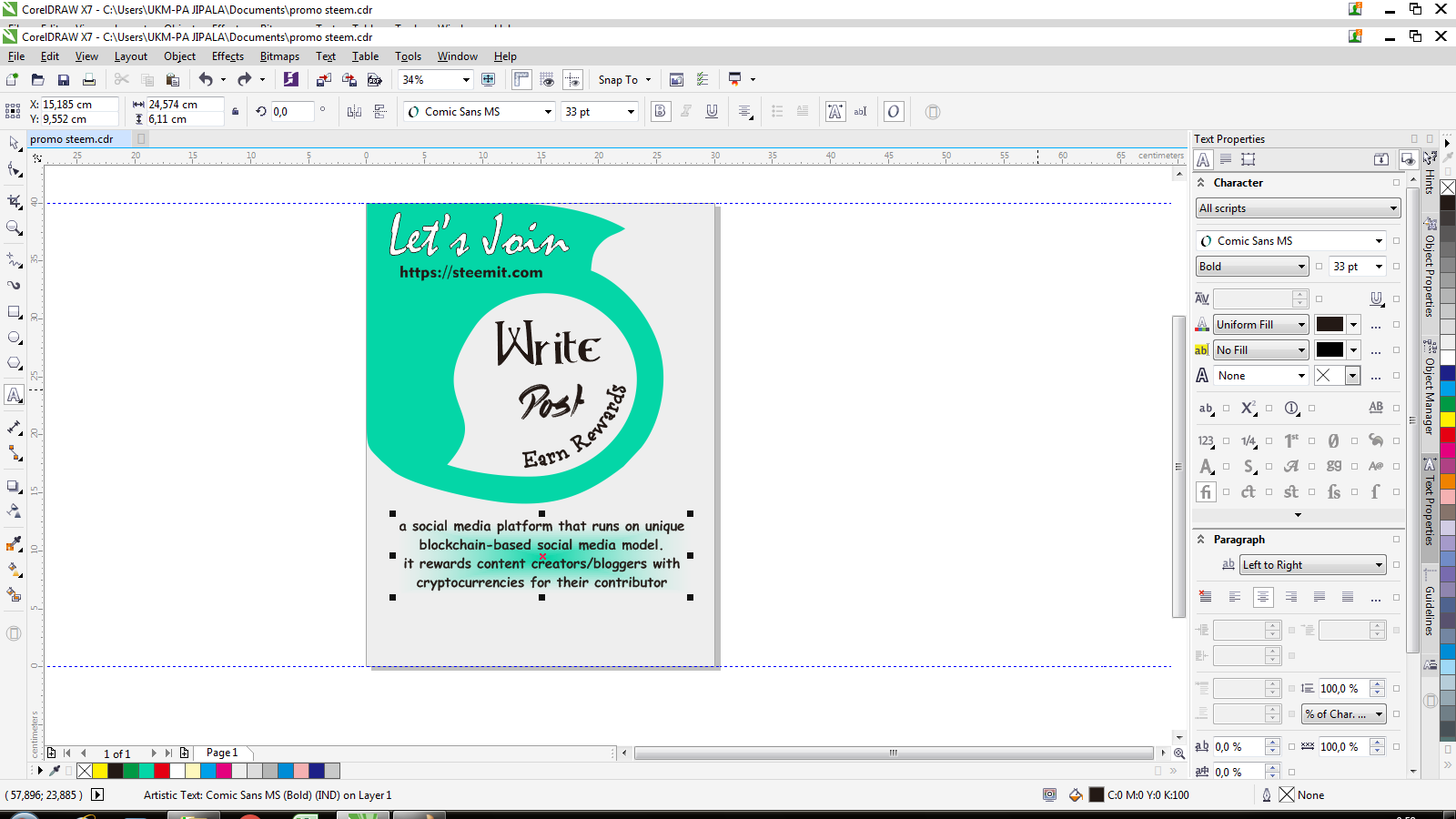Click the character spacing 100,0 % field
The height and width of the screenshot is (819, 1456).
(x=1343, y=747)
